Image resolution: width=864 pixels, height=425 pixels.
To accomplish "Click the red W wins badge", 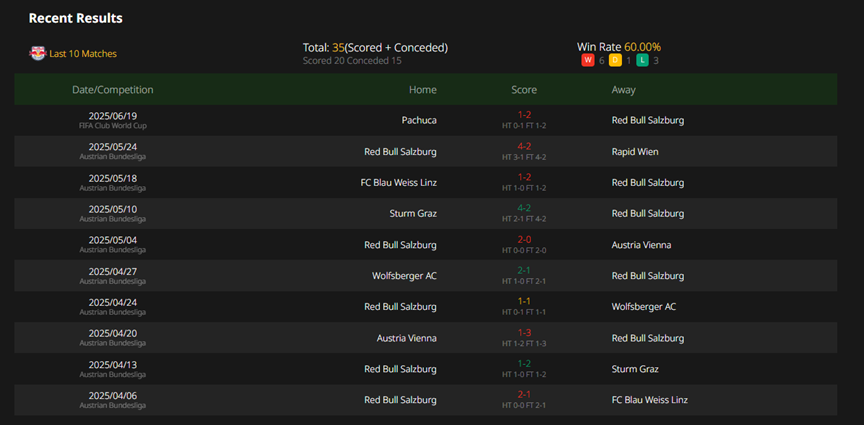I will (587, 60).
